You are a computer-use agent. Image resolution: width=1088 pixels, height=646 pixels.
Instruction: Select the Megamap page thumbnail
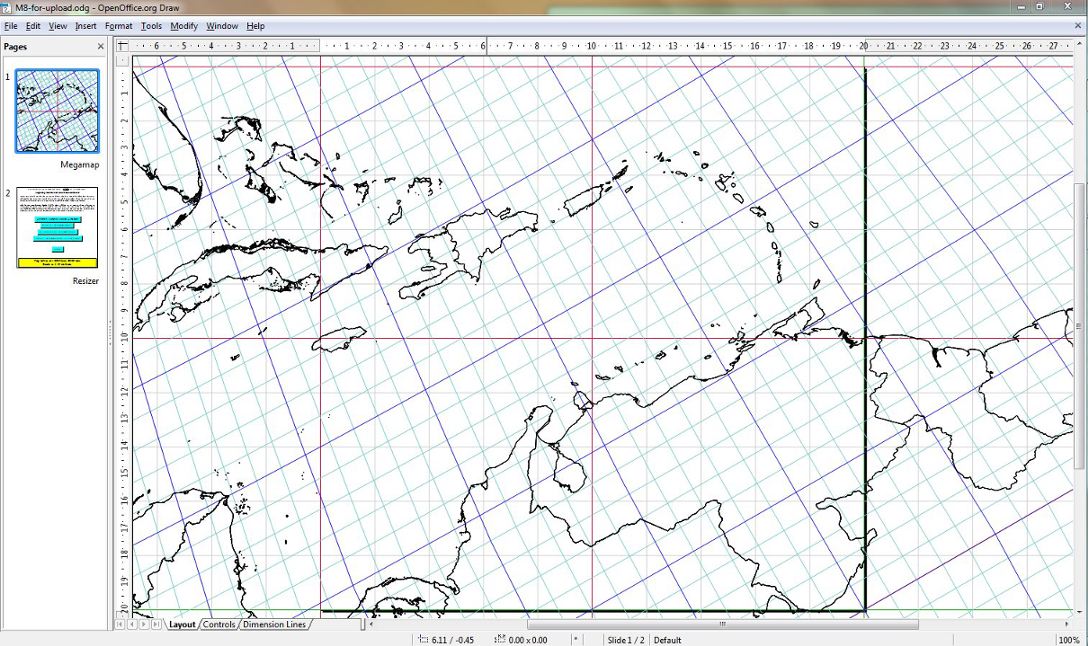point(57,111)
